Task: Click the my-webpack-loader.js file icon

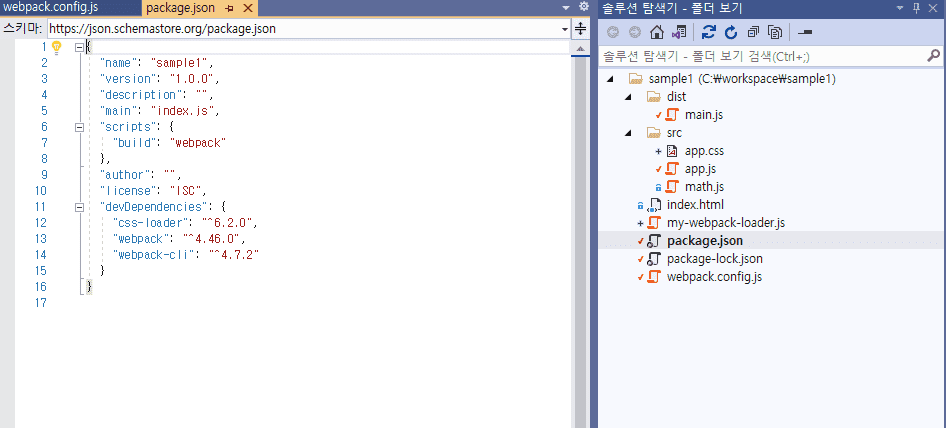Action: [654, 223]
